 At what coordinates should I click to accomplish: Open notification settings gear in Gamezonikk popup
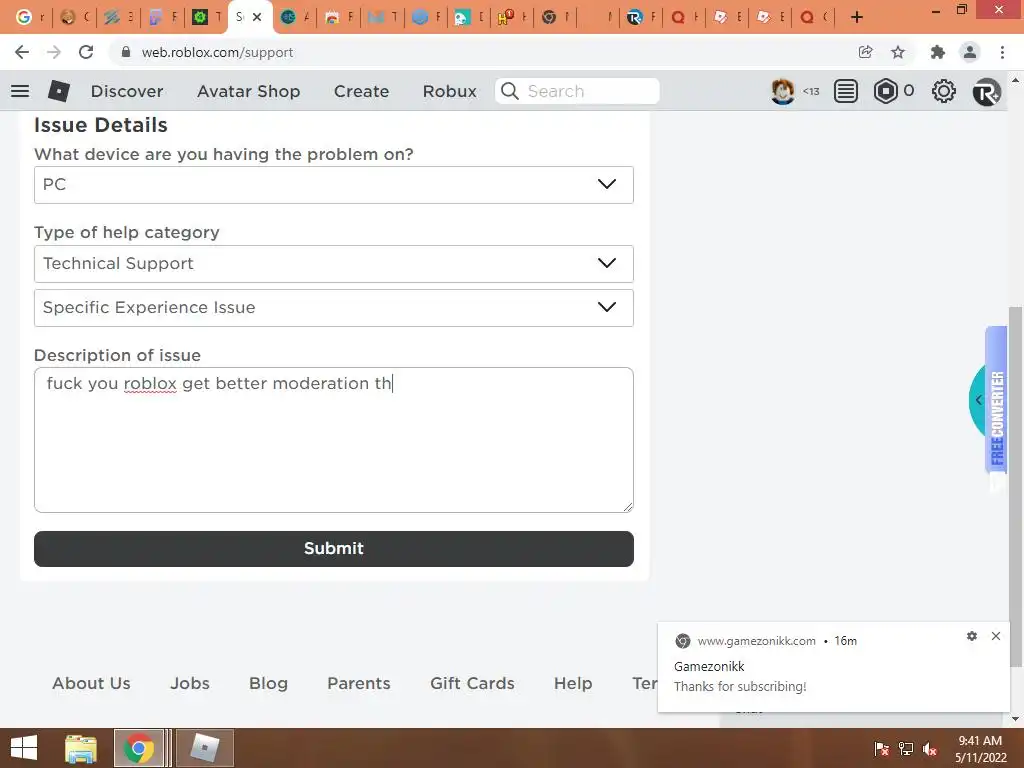click(972, 636)
